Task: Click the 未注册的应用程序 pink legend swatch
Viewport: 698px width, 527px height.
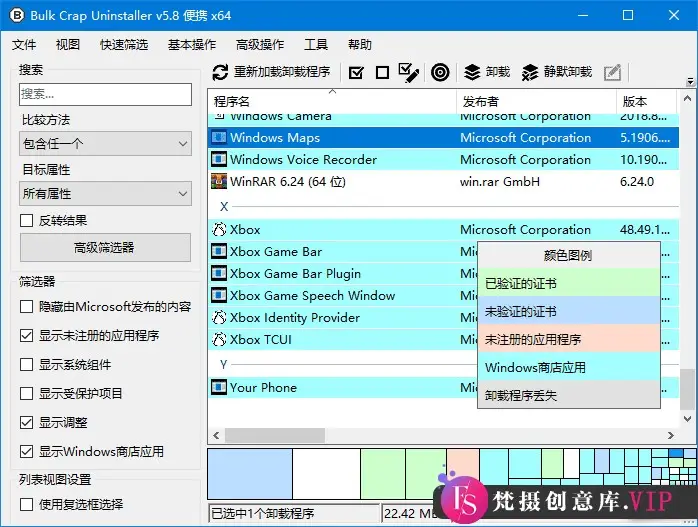Action: tap(568, 339)
